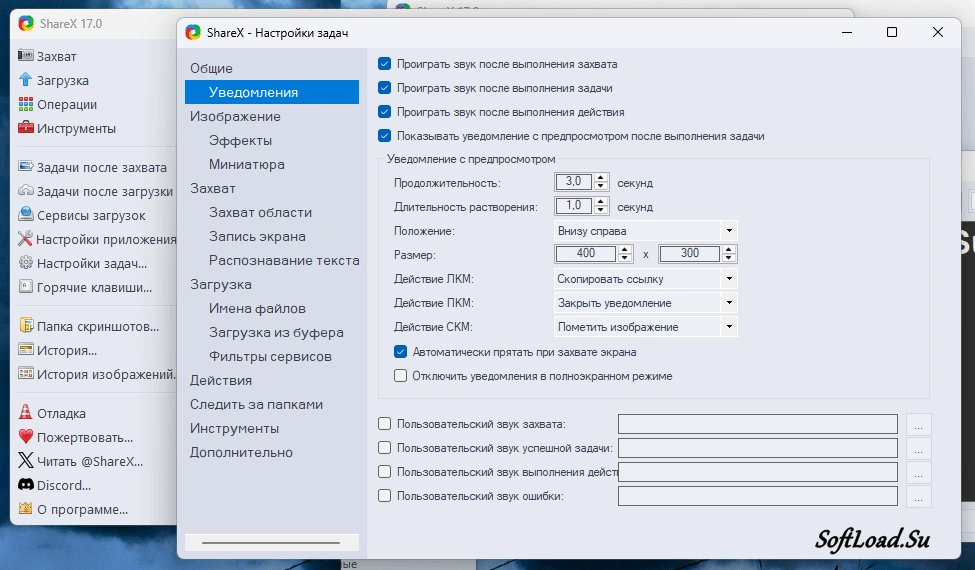Open Дополнительно settings section
Screen dimensions: 975x570
[x=241, y=453]
